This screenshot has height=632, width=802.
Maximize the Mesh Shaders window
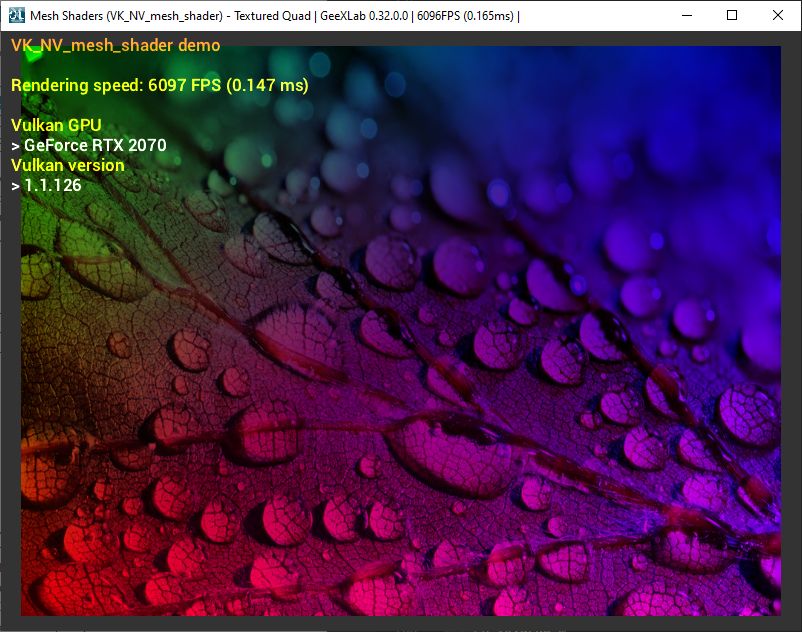pyautogui.click(x=732, y=15)
